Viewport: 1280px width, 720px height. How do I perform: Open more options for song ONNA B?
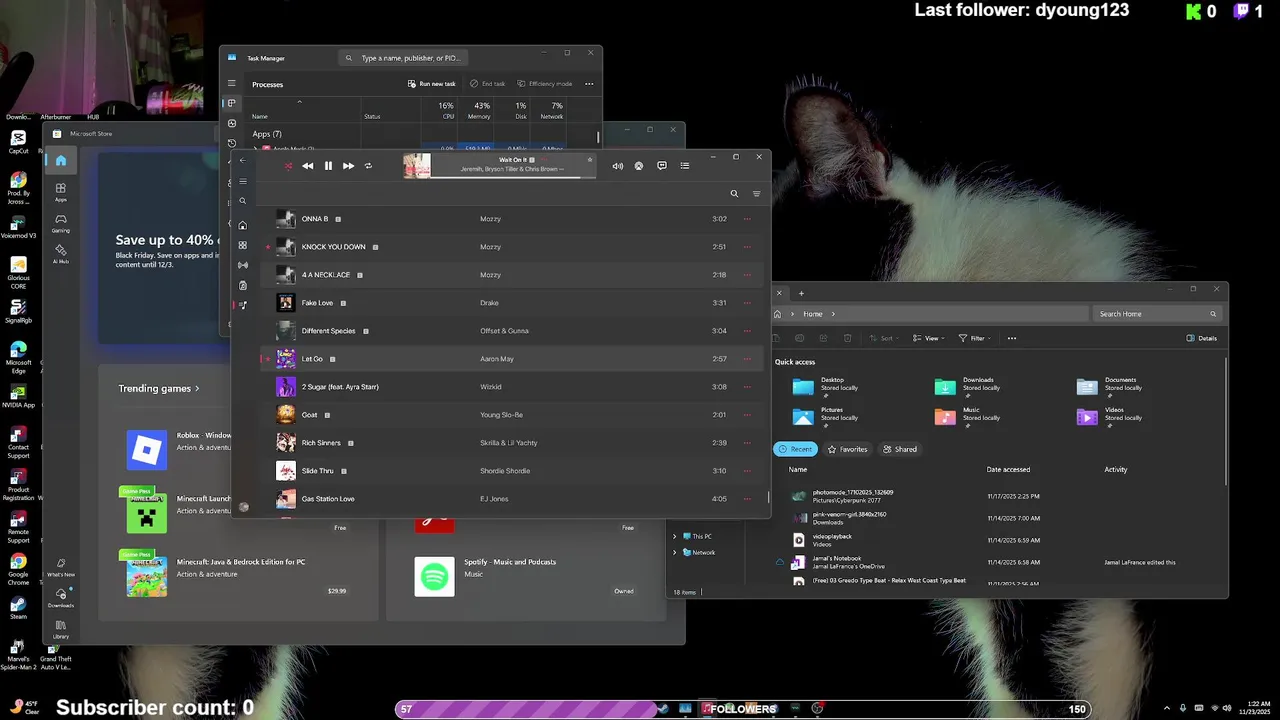coord(747,219)
